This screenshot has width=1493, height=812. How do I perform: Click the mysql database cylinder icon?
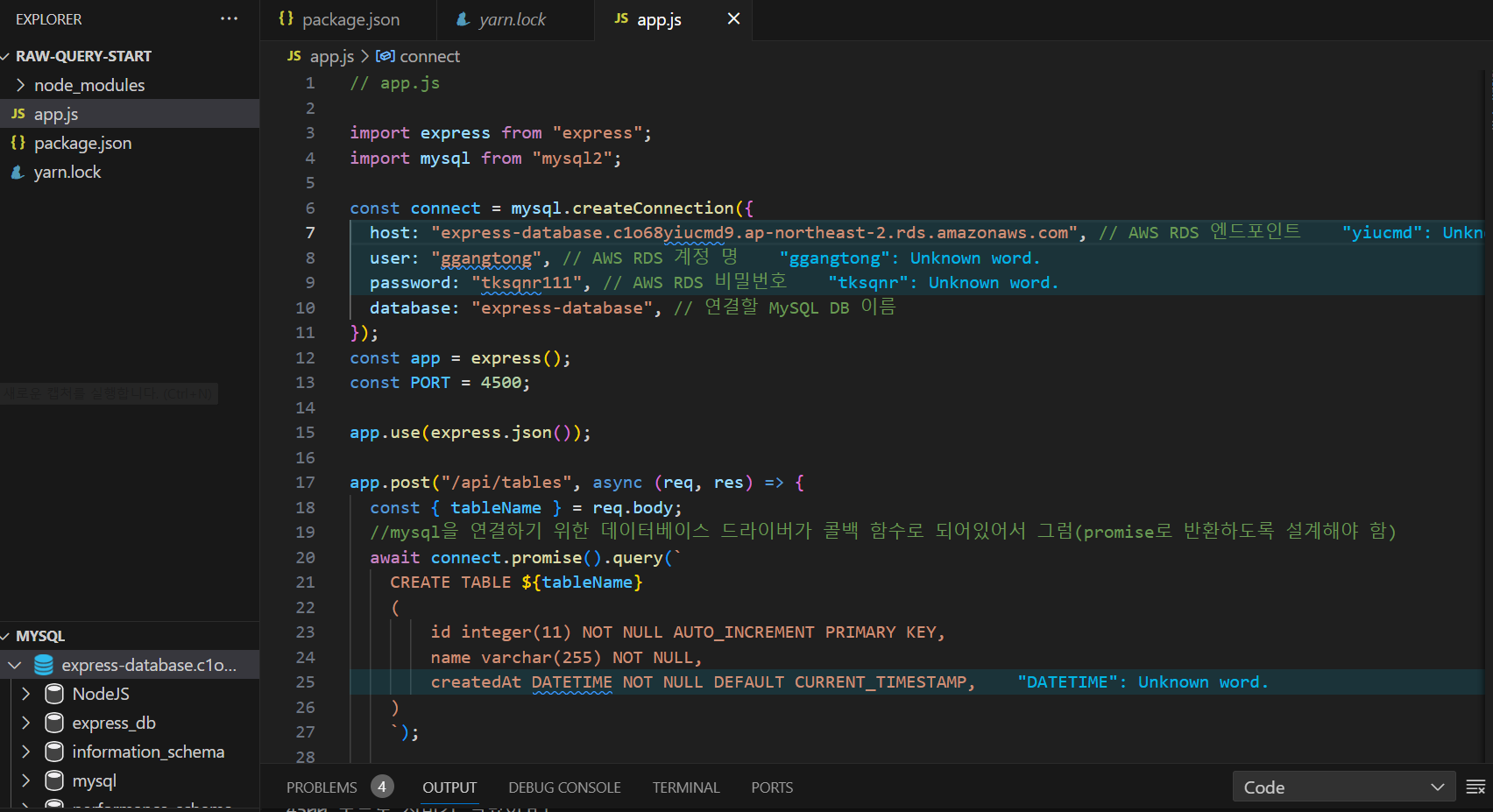(54, 780)
